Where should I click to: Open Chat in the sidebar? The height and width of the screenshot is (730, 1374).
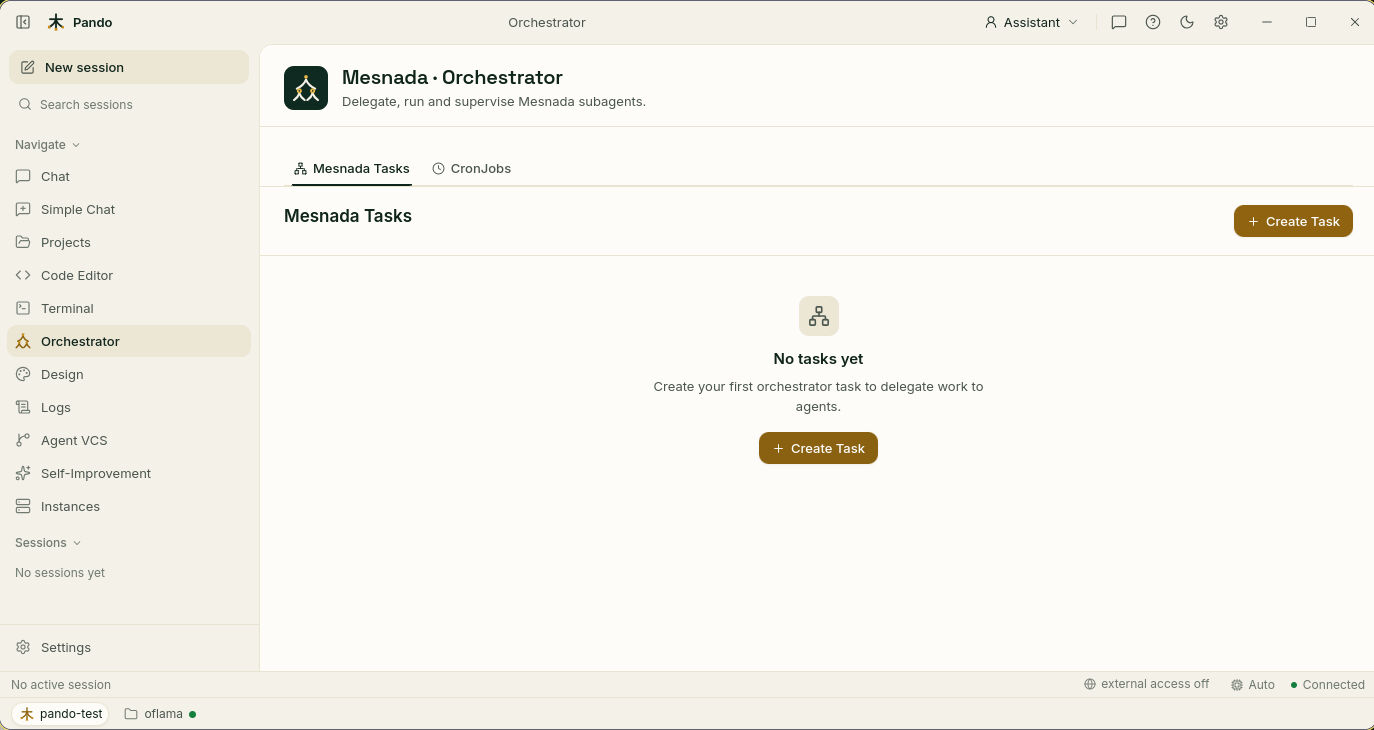click(x=129, y=176)
